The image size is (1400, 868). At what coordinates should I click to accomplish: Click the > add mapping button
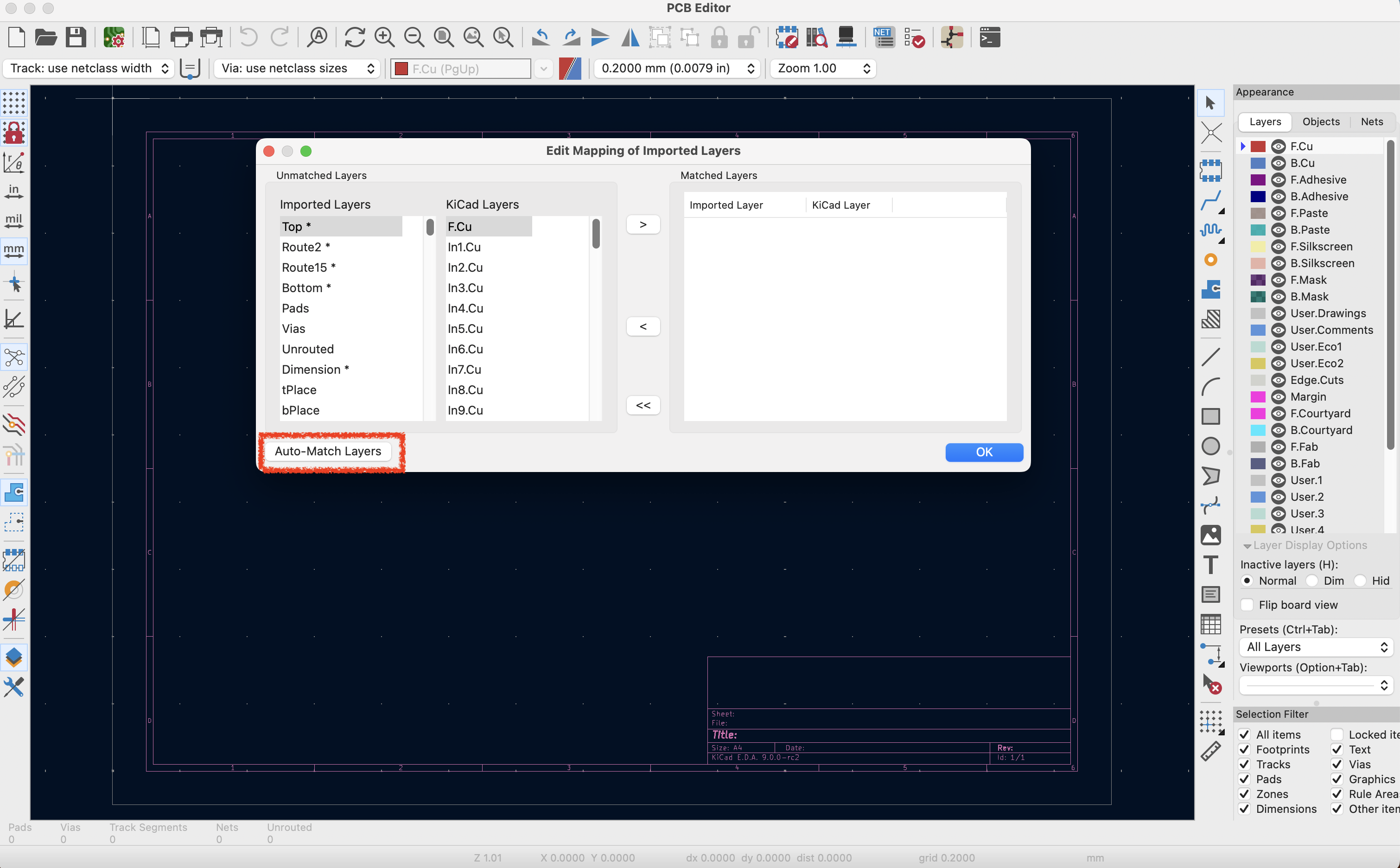point(643,224)
